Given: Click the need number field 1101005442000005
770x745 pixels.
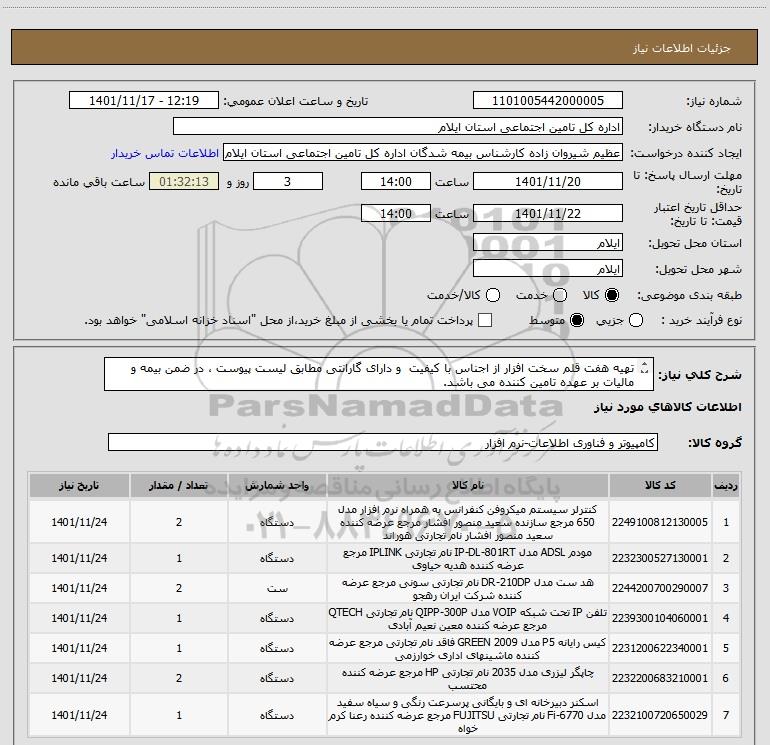Looking at the screenshot, I should pos(548,101).
